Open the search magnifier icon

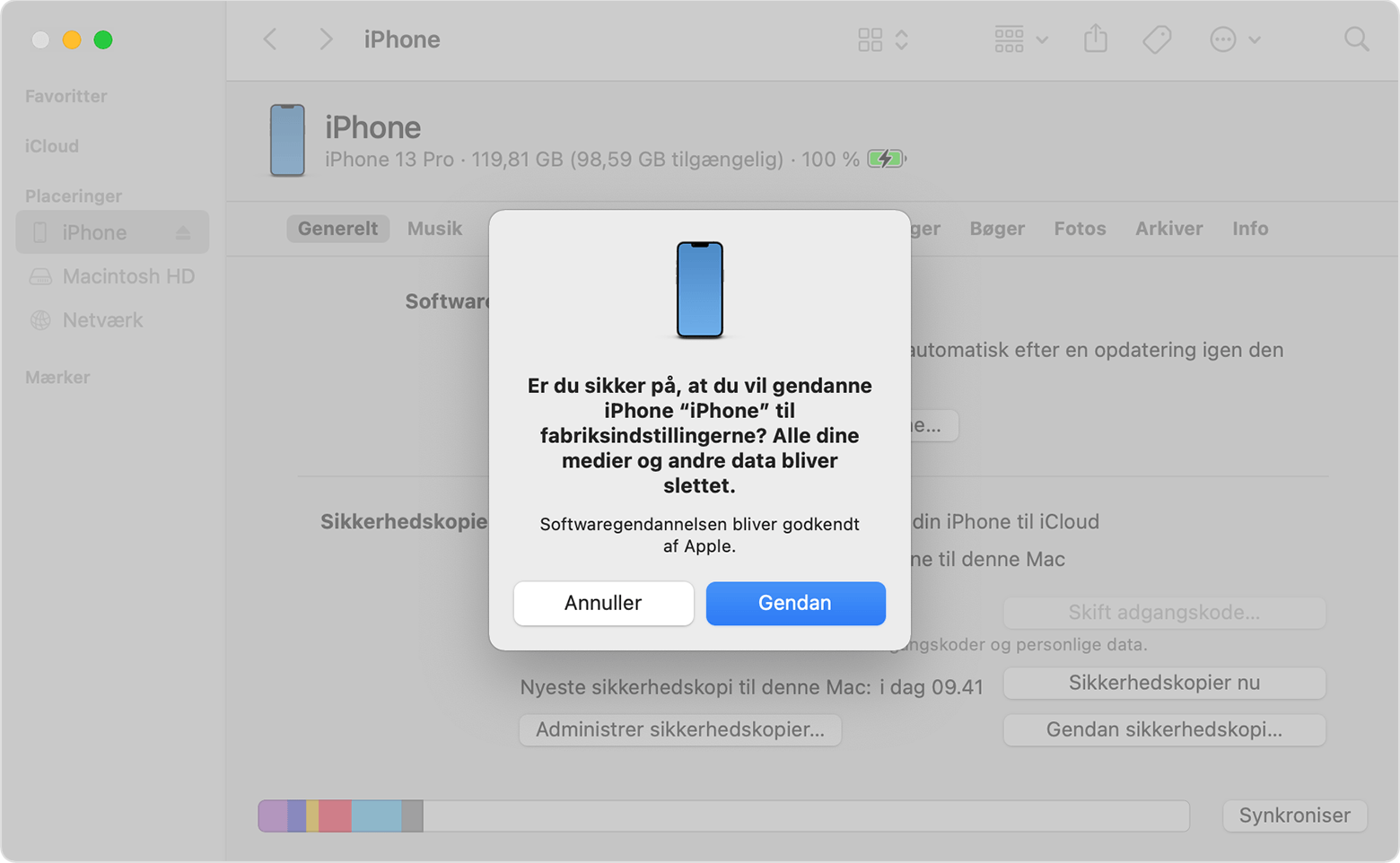click(1356, 39)
